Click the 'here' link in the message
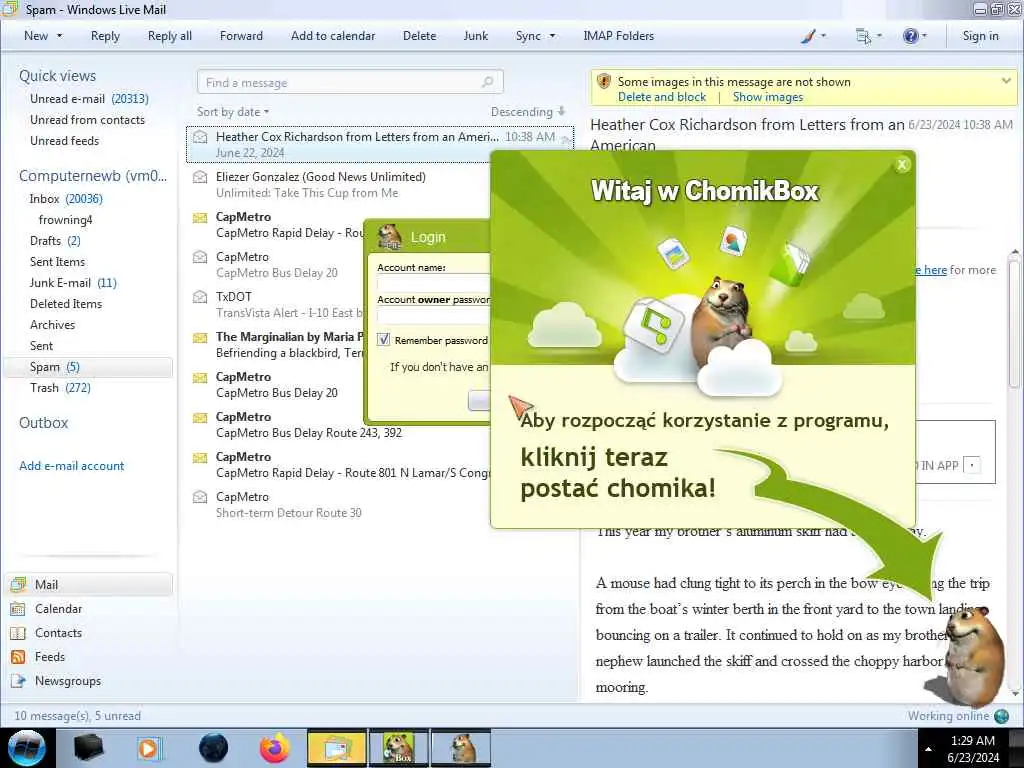1024x768 pixels. click(935, 270)
